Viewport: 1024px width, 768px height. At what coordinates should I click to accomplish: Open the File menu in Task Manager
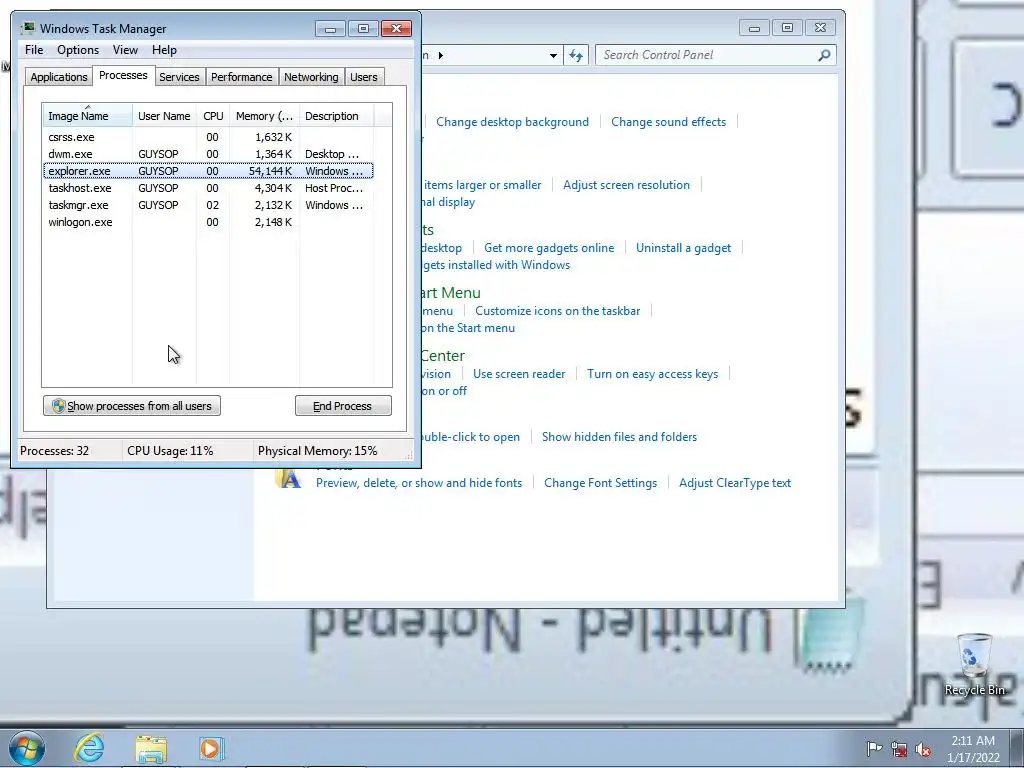tap(34, 50)
